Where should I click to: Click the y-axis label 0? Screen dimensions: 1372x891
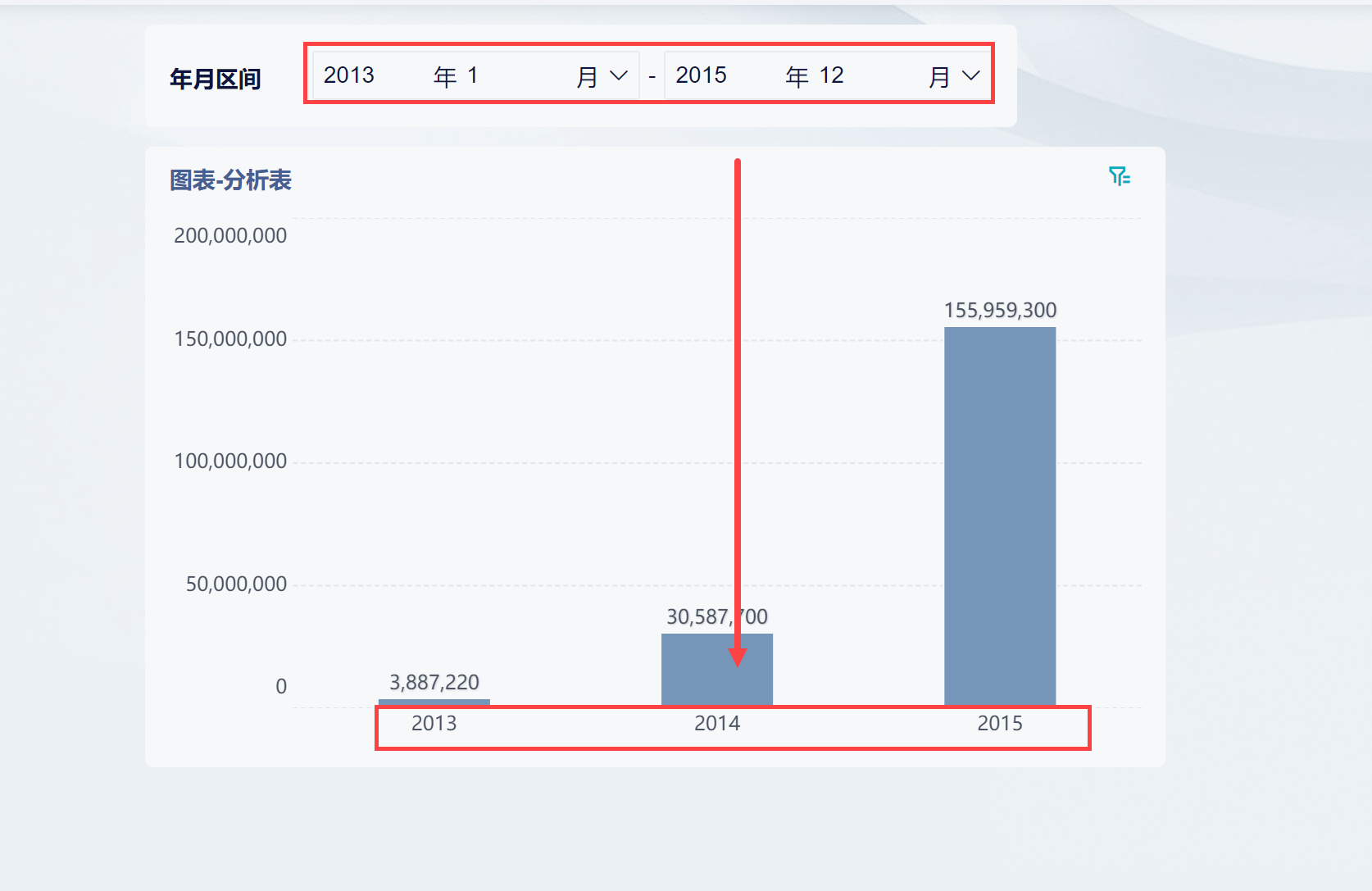coord(281,686)
